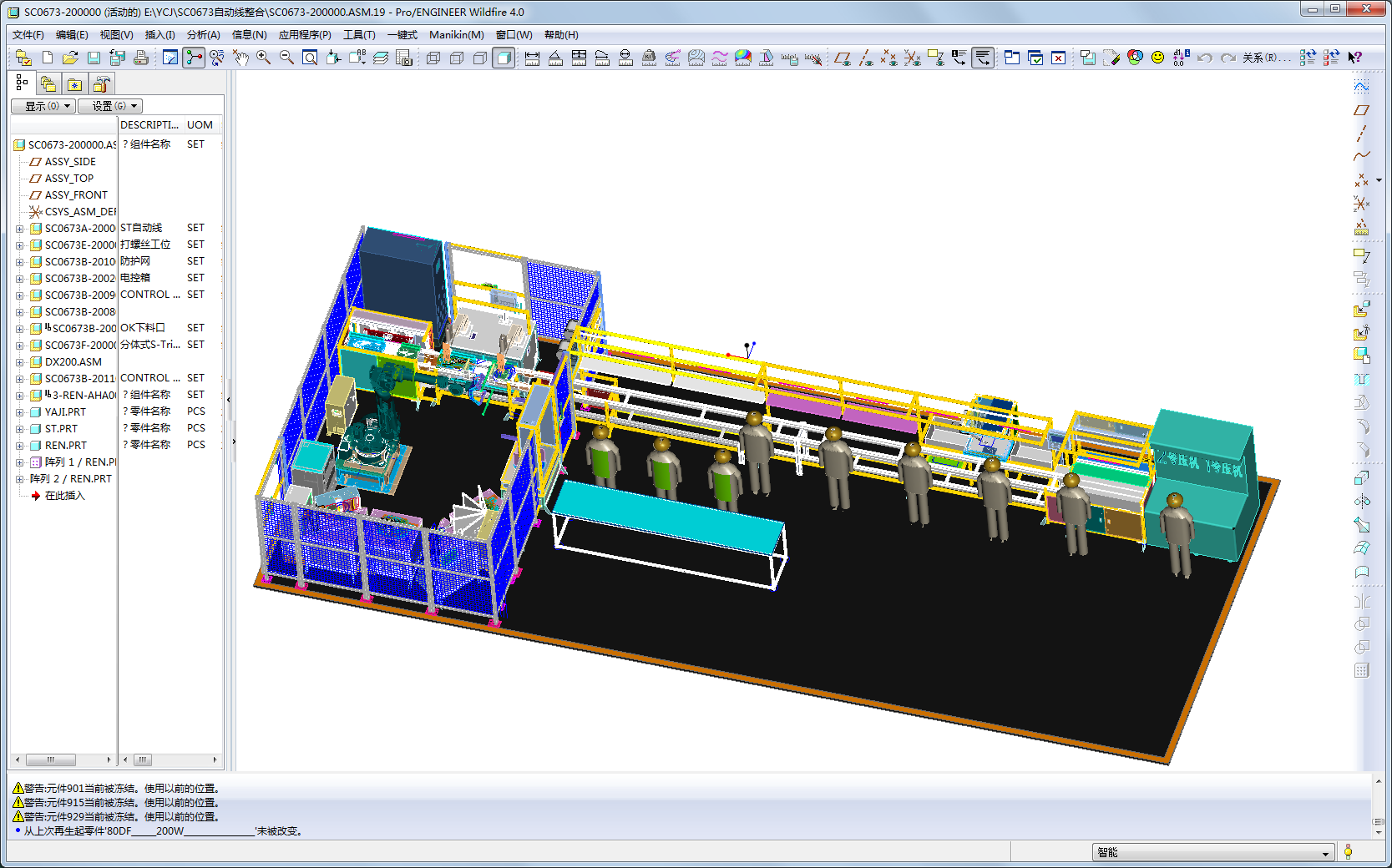Click the zoom in magnifier icon
The width and height of the screenshot is (1392, 868).
tap(263, 58)
